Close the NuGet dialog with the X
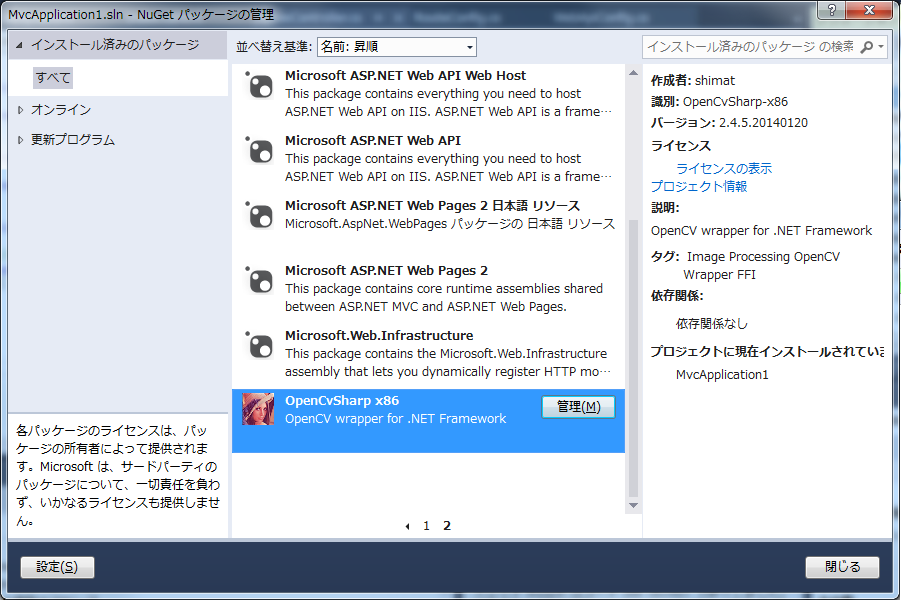Viewport: 901px width, 600px height. [x=870, y=10]
